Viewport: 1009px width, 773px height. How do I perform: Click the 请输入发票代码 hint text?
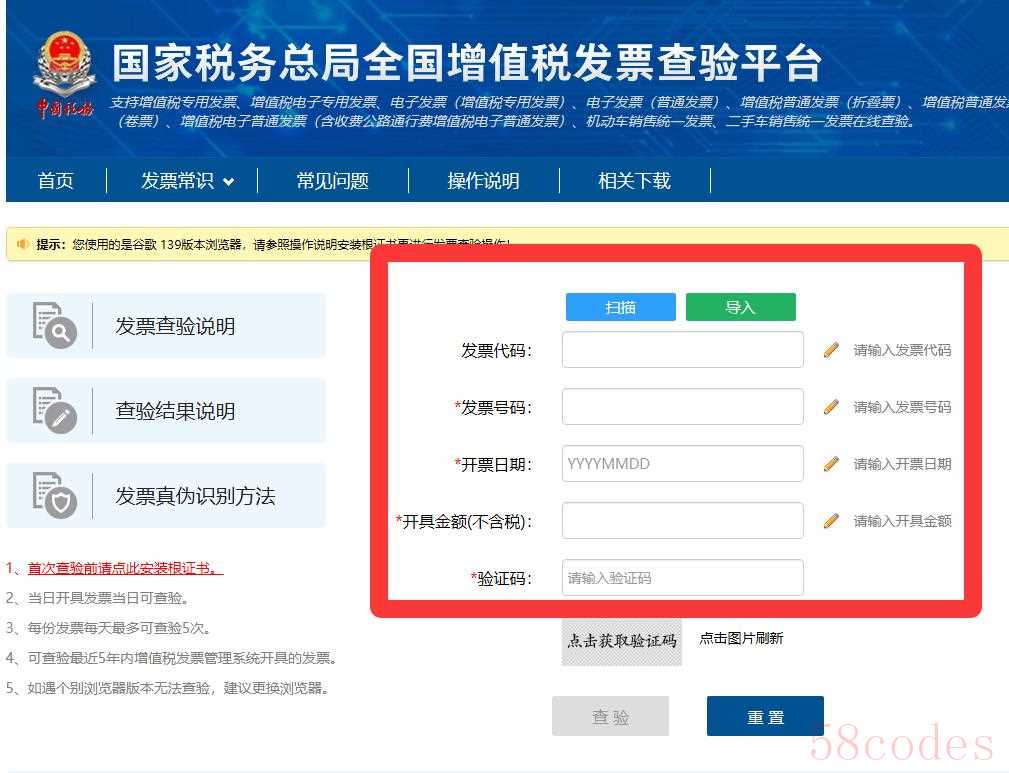(902, 350)
